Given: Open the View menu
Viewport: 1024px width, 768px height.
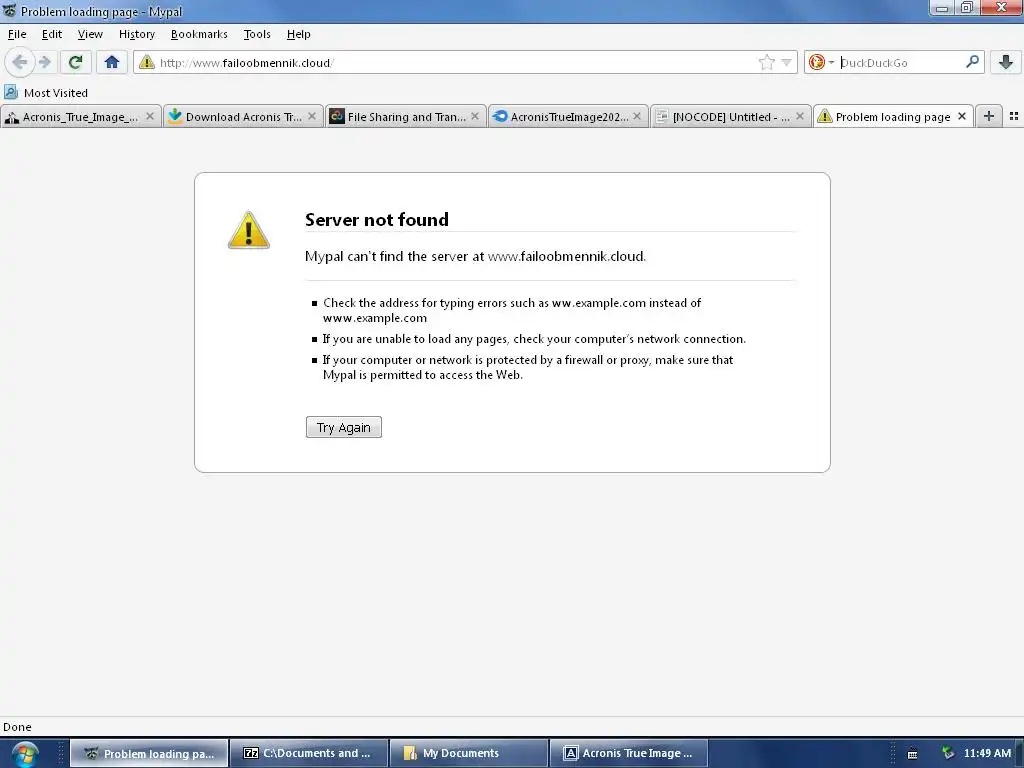Looking at the screenshot, I should 90,34.
